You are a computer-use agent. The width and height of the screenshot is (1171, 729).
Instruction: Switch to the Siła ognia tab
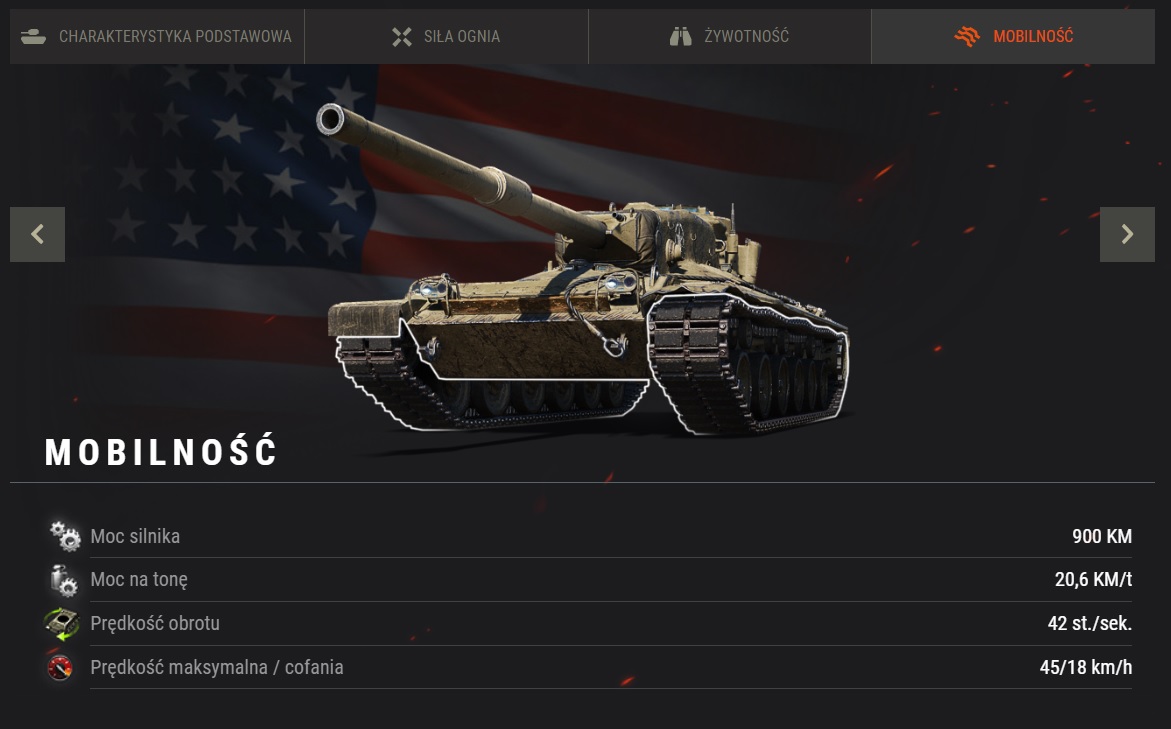[447, 36]
